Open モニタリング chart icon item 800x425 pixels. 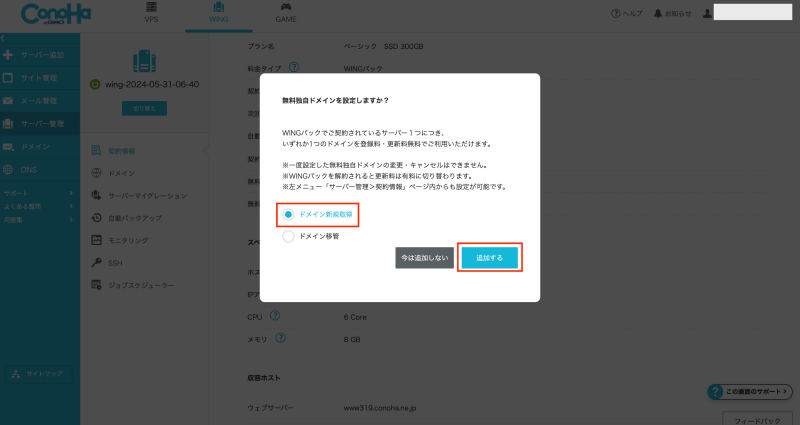point(97,240)
